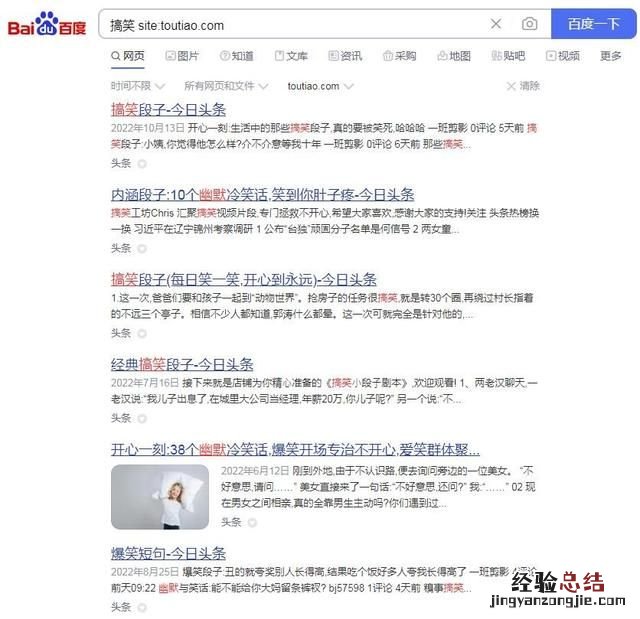Click the 百度一下 search button

pos(593,24)
